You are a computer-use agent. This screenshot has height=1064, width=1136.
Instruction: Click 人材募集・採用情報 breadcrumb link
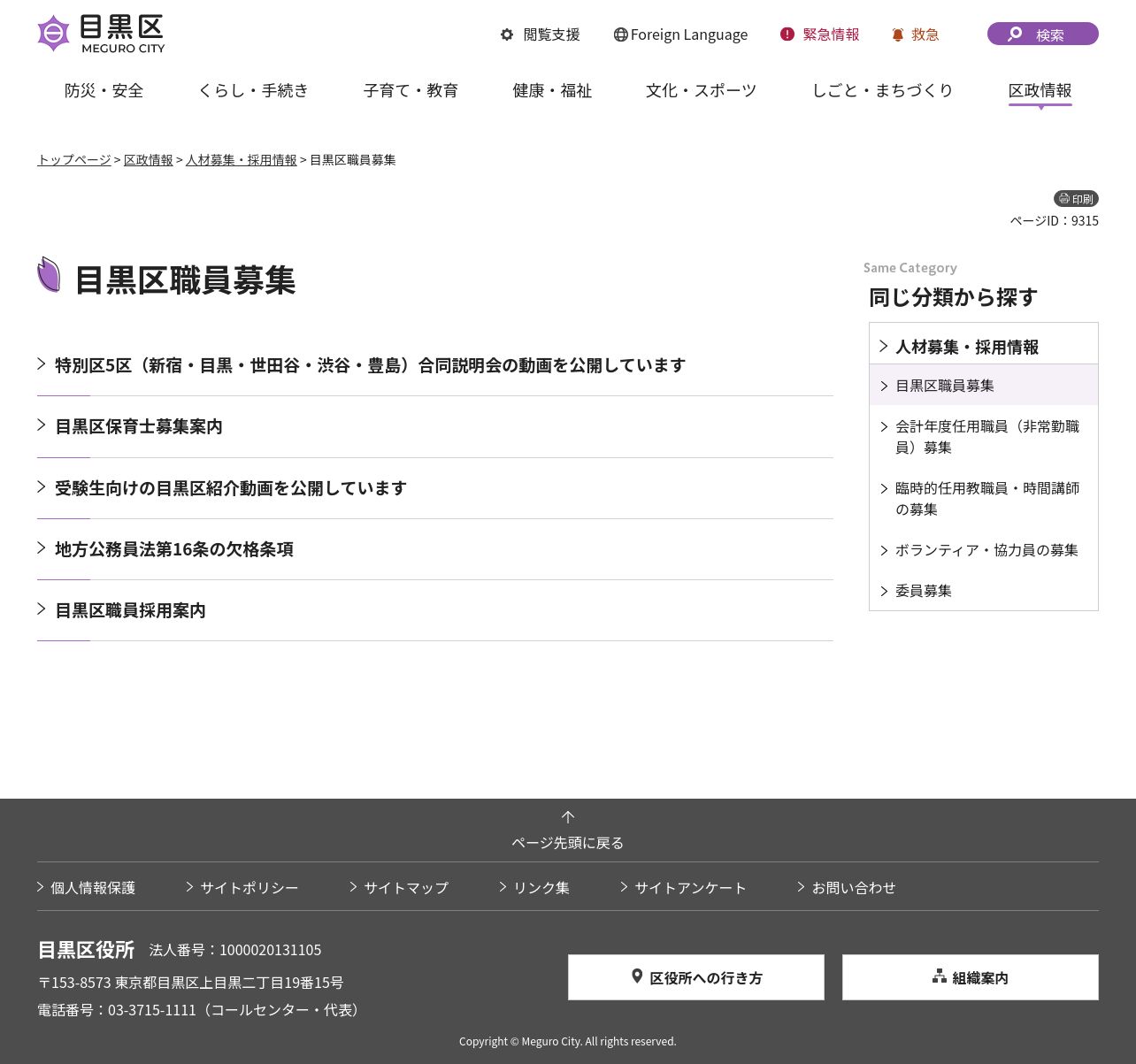(x=241, y=160)
